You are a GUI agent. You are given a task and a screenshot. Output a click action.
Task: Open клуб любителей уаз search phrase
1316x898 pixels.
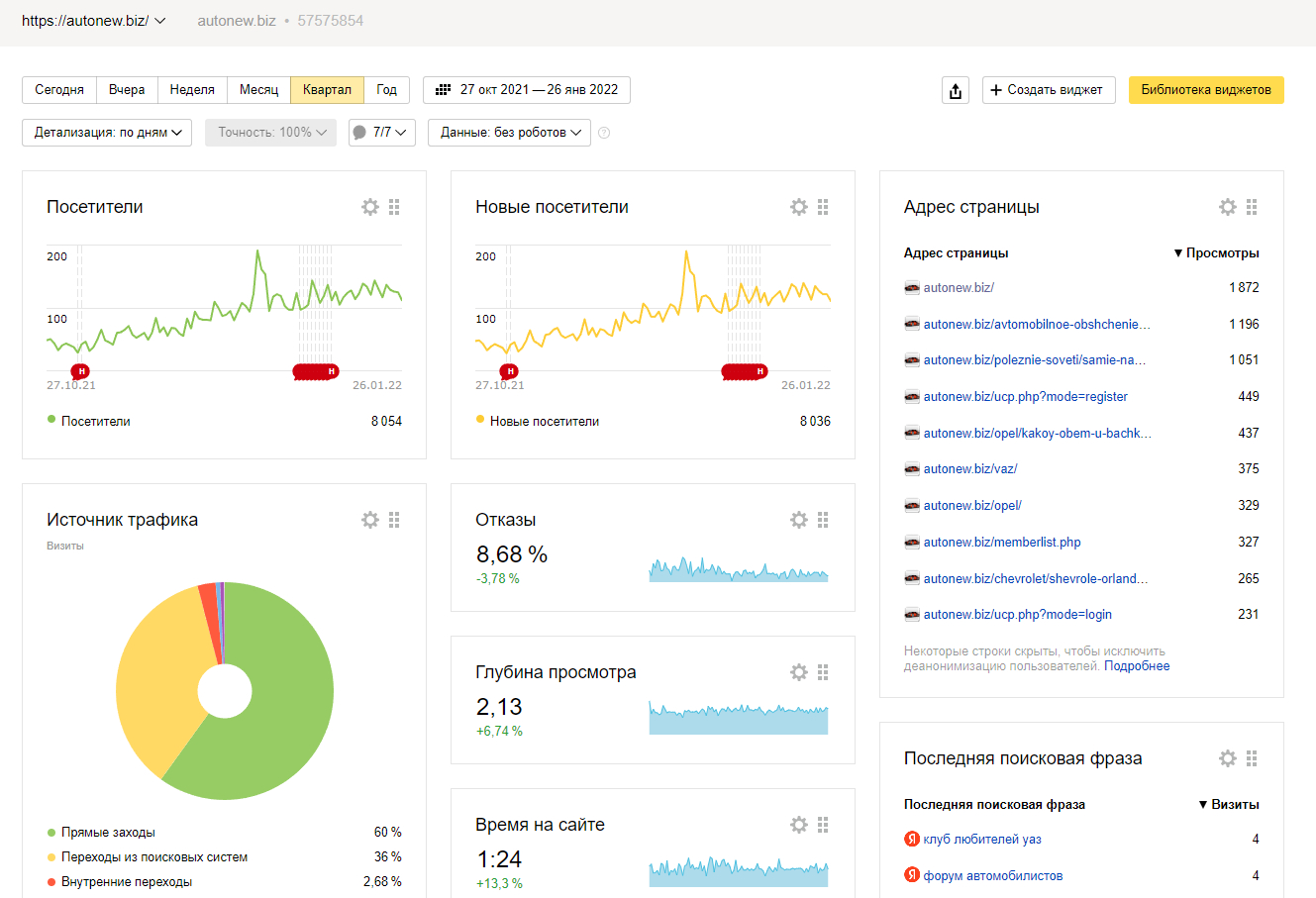[x=982, y=840]
